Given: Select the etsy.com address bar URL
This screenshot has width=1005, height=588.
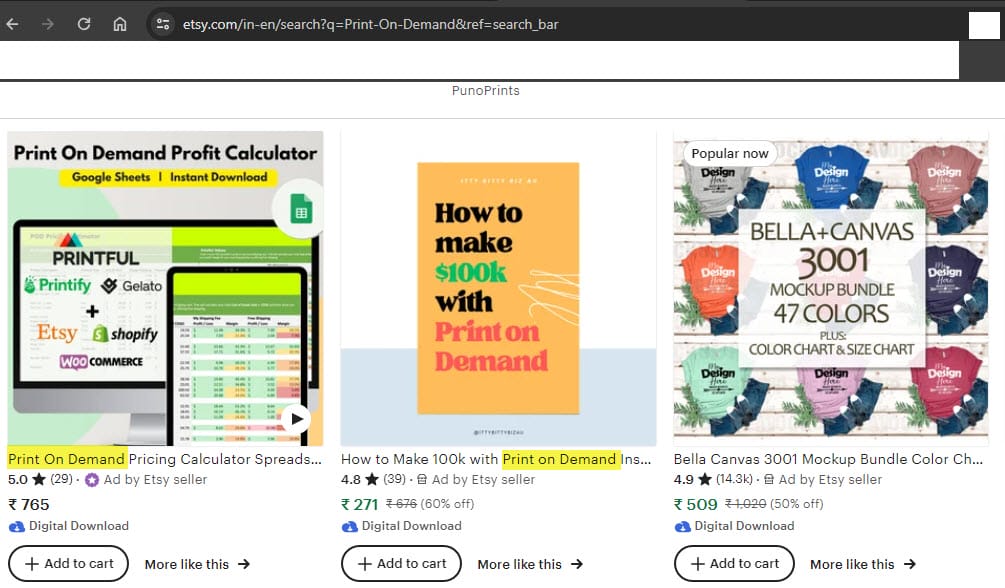Looking at the screenshot, I should point(370,24).
